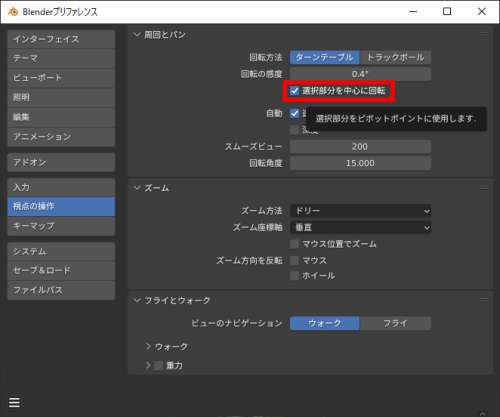Click the フライとウォーク panel title
500x417 pixels.
(177, 301)
